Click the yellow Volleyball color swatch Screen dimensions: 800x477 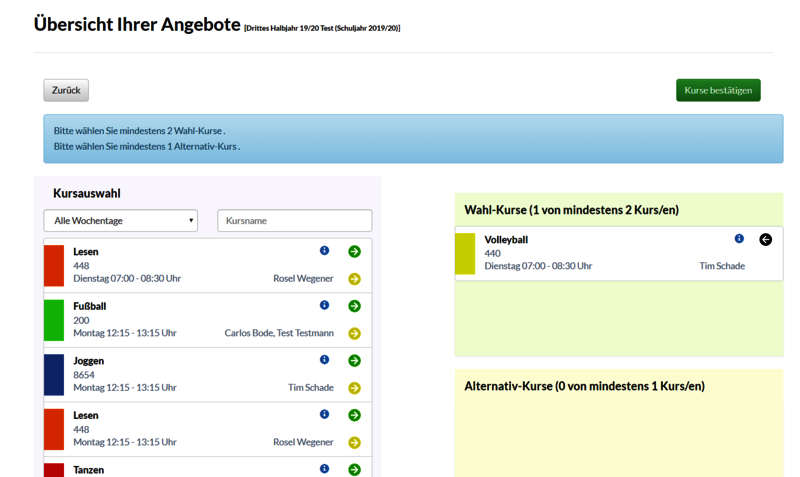click(465, 253)
